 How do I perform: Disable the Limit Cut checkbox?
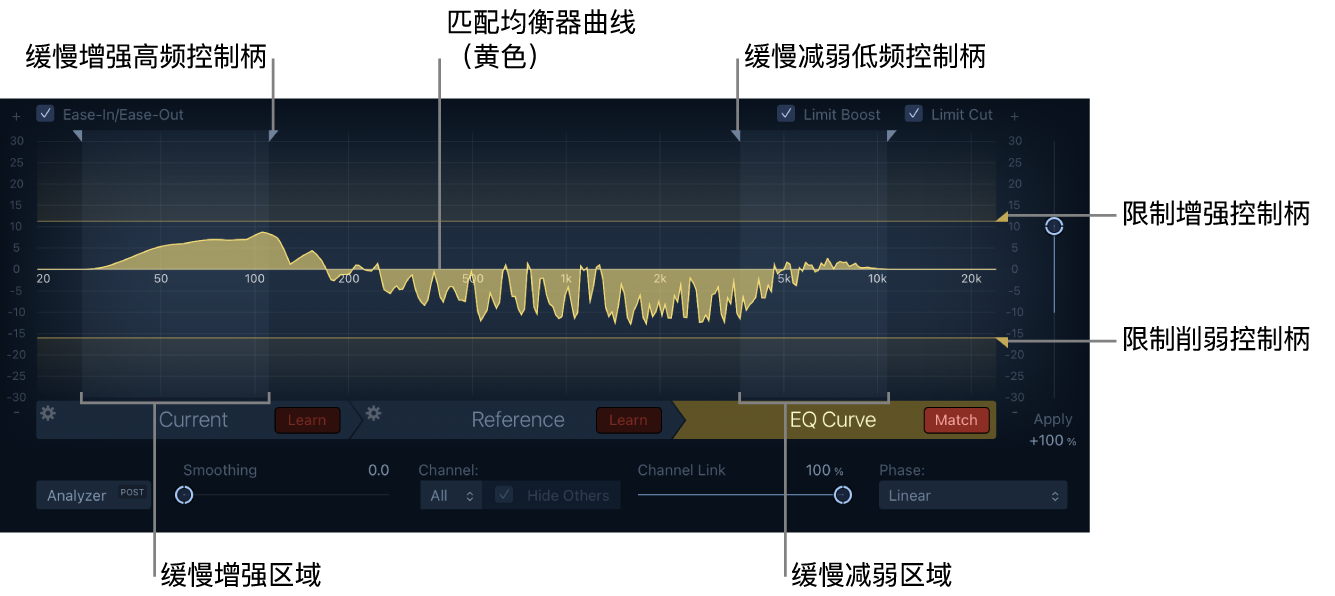click(x=913, y=114)
